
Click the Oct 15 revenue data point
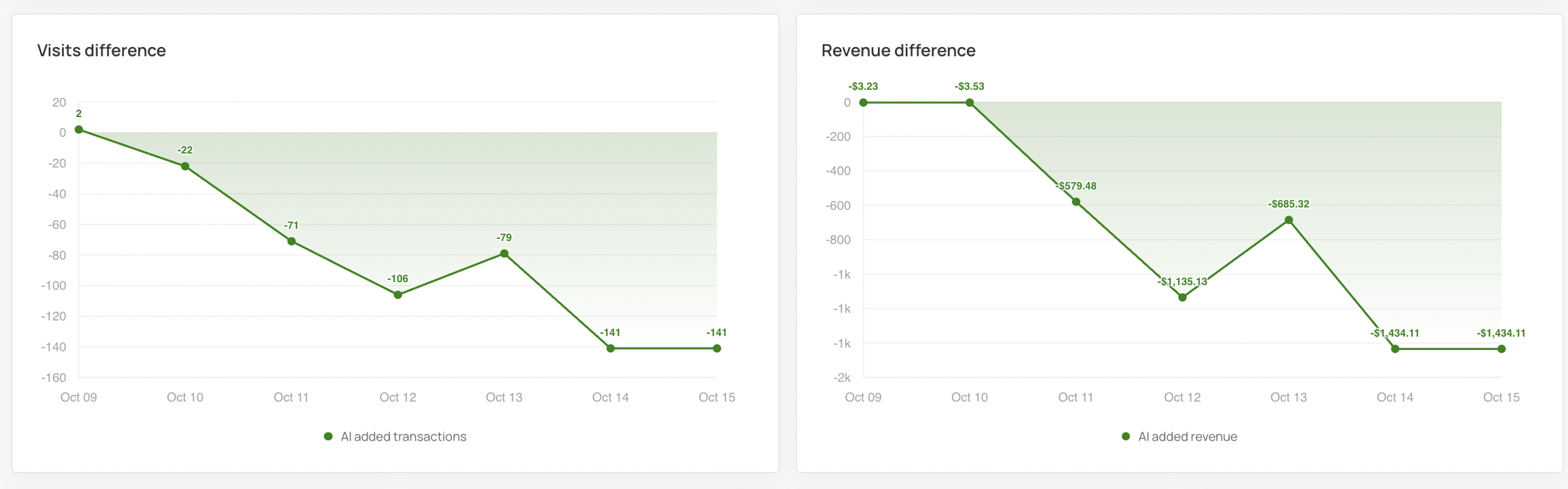pos(1501,349)
